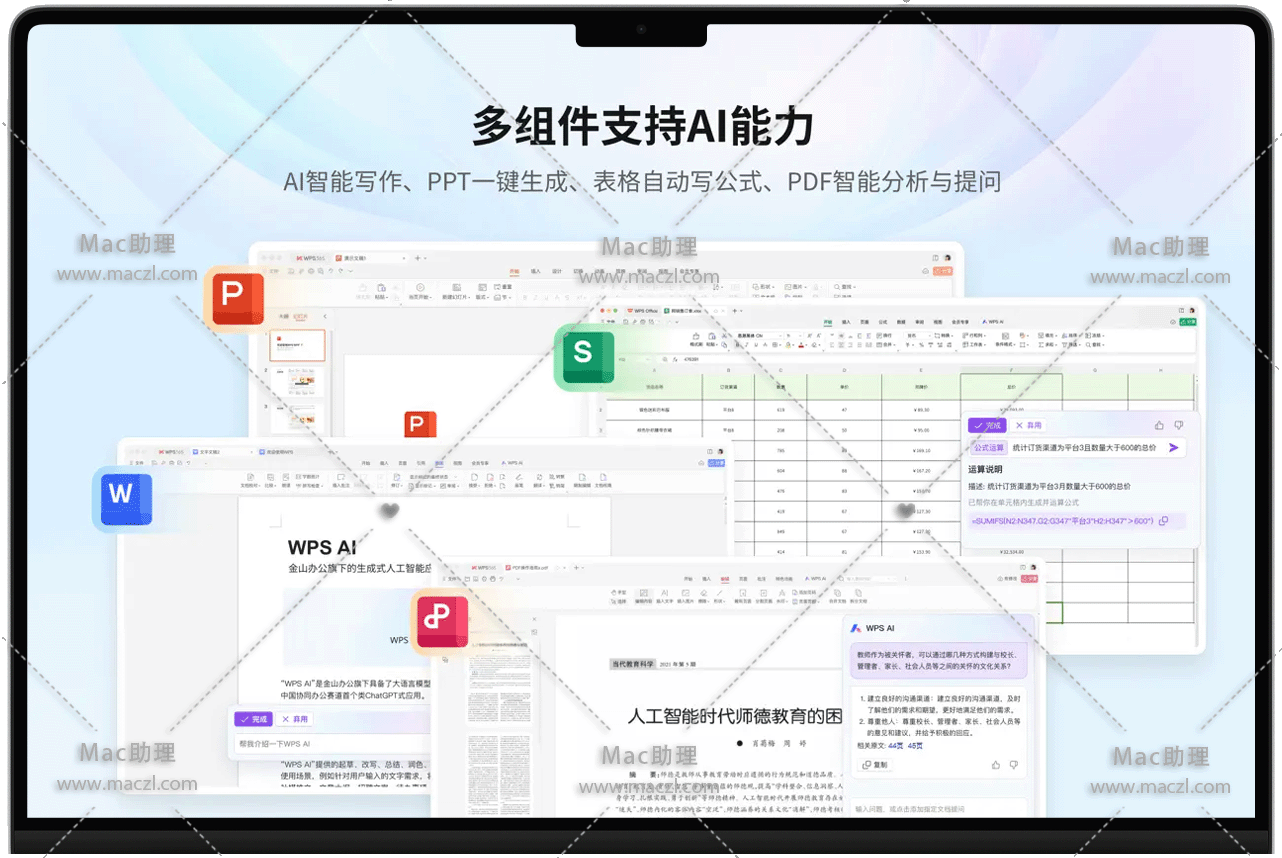Click the 分享 button in the PDF window
Viewport: 1282px width, 858px height.
[x=1027, y=579]
